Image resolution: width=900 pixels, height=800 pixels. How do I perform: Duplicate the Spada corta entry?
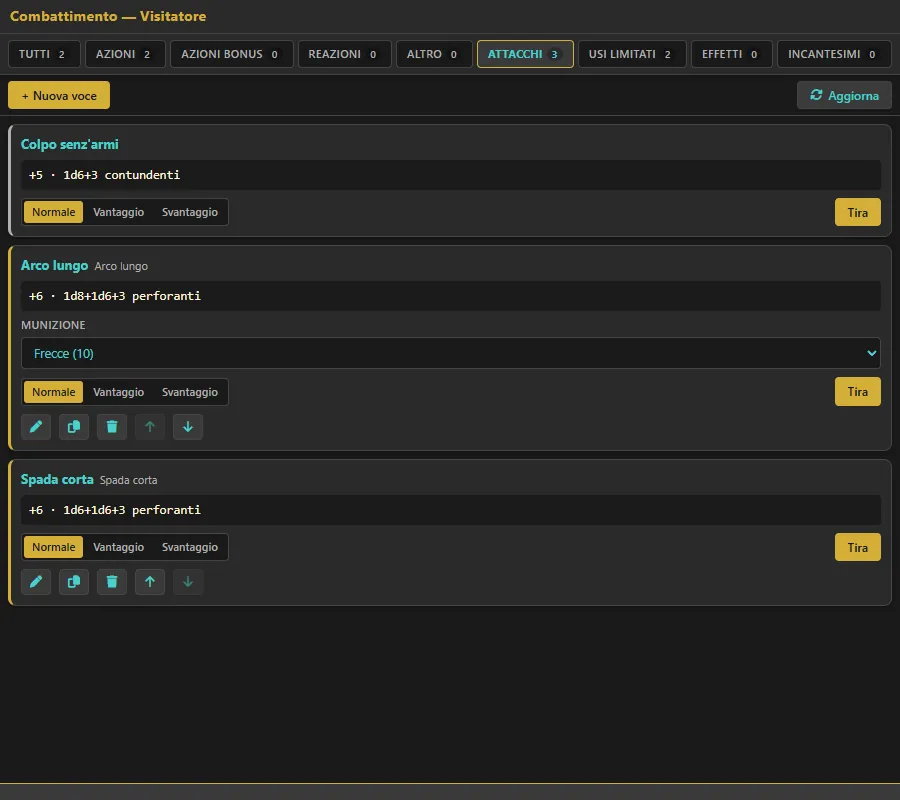click(73, 582)
